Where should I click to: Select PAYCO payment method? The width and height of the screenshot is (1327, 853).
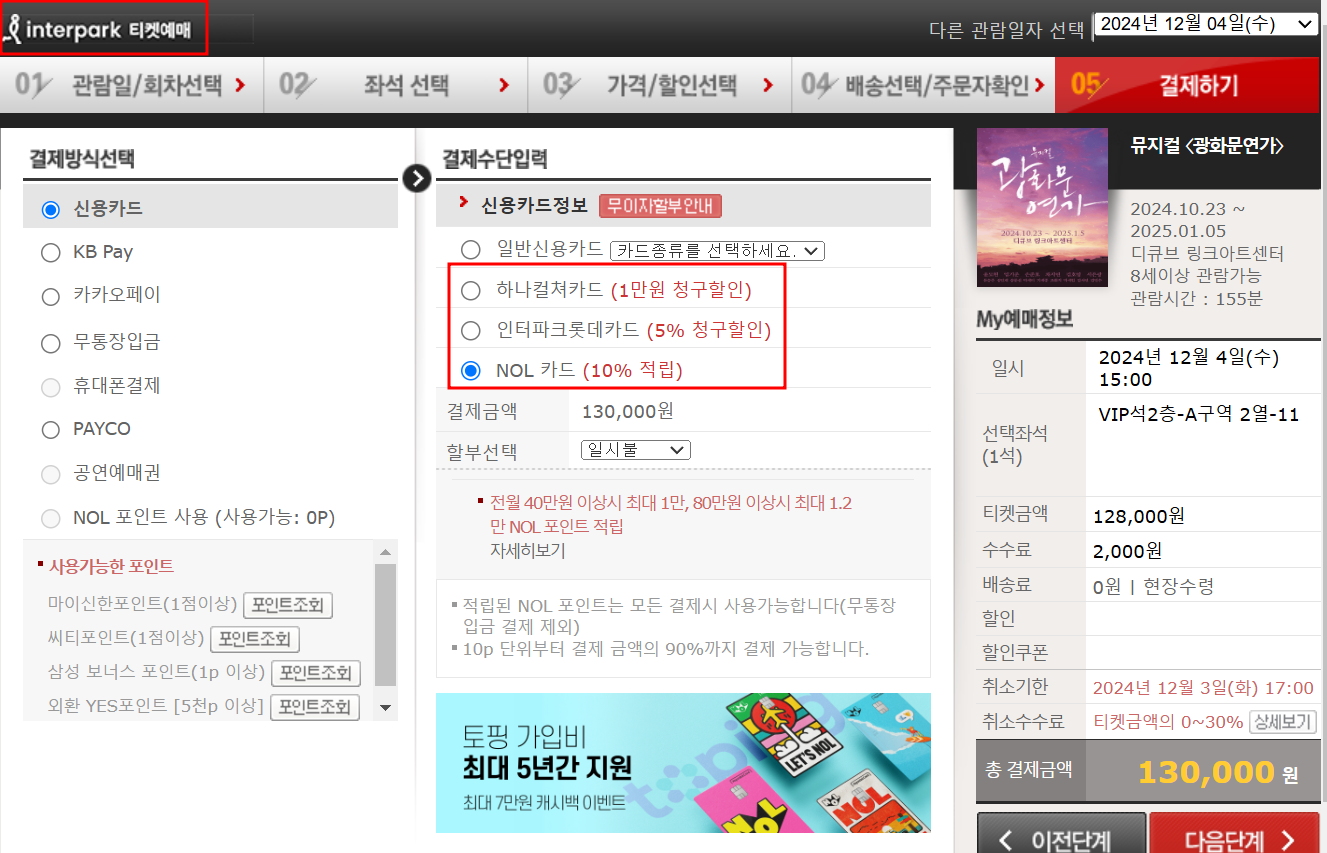[x=51, y=429]
